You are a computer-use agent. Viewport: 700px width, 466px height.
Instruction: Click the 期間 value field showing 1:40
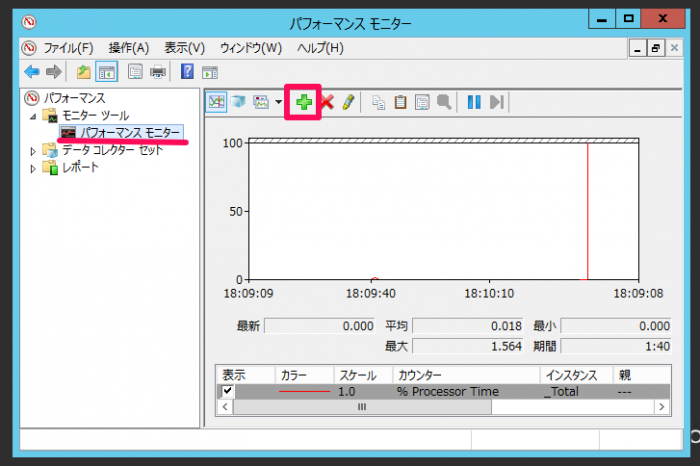(616, 346)
